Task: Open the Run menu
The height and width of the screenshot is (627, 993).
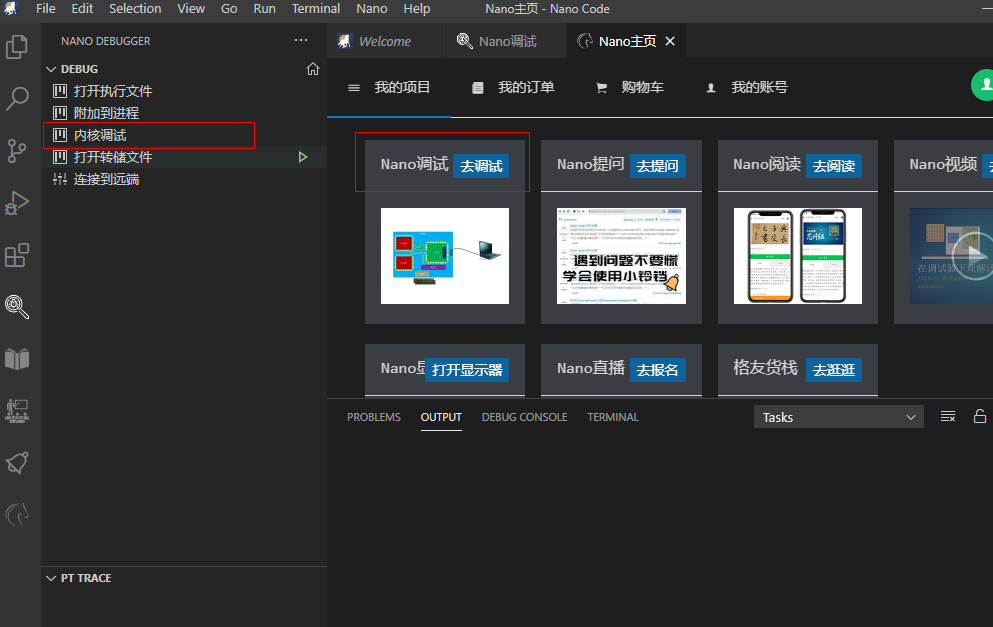Action: pos(264,9)
